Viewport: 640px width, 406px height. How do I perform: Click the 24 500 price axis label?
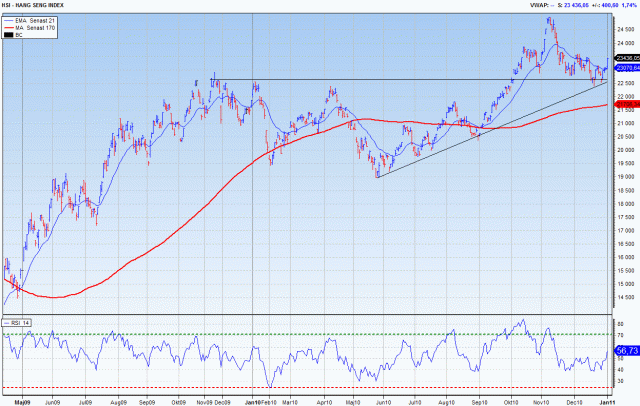pos(626,28)
